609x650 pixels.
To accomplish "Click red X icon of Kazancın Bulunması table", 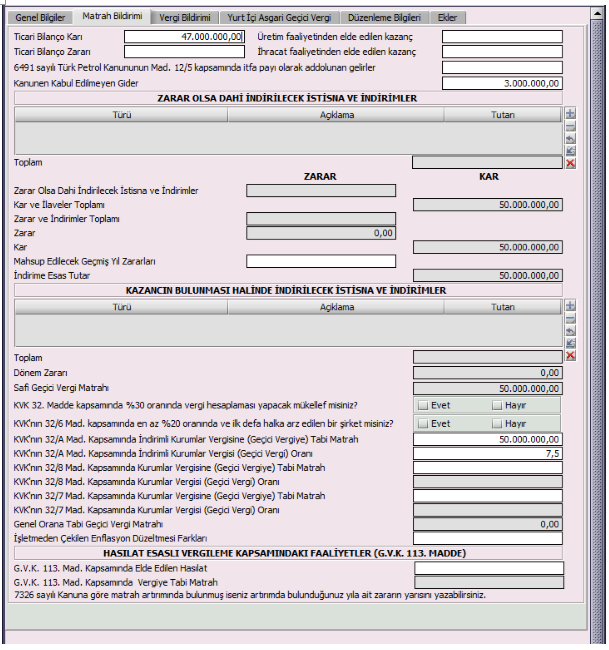I will click(x=570, y=355).
